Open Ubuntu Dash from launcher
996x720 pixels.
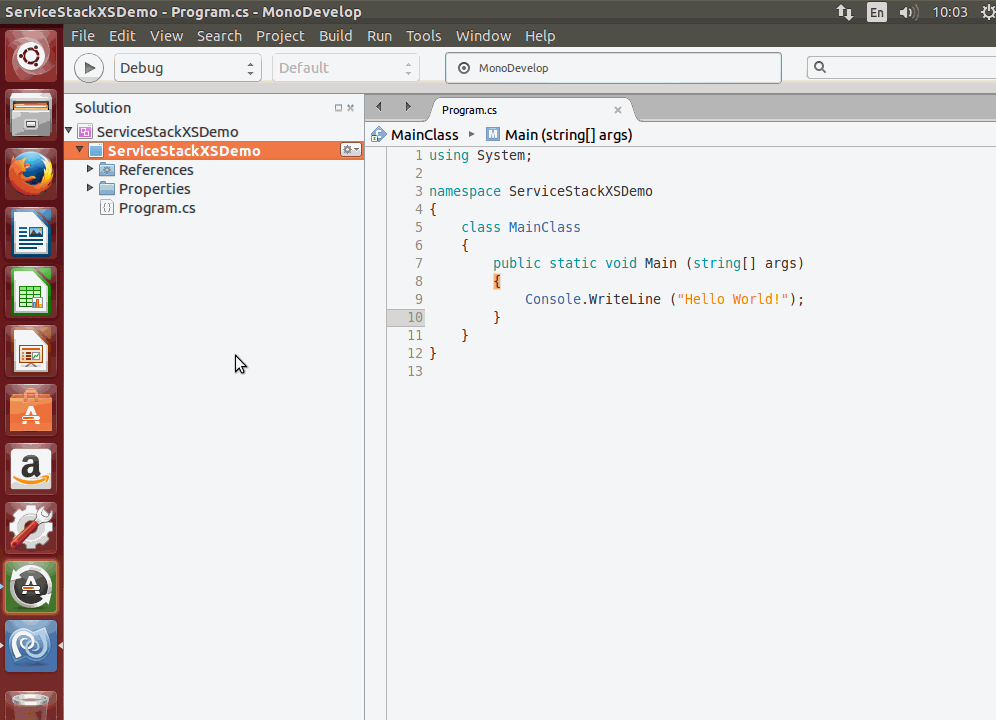point(31,56)
